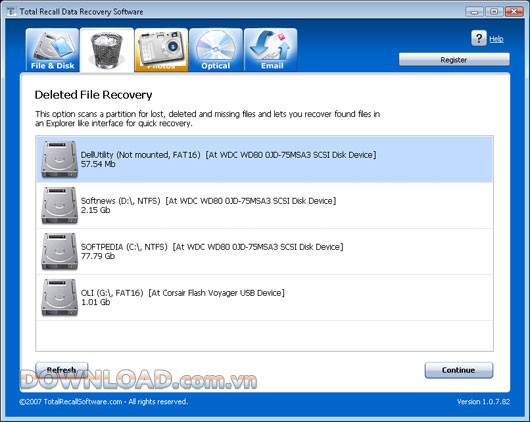The width and height of the screenshot is (530, 422).
Task: Click the question mark help icon
Action: pos(479,39)
